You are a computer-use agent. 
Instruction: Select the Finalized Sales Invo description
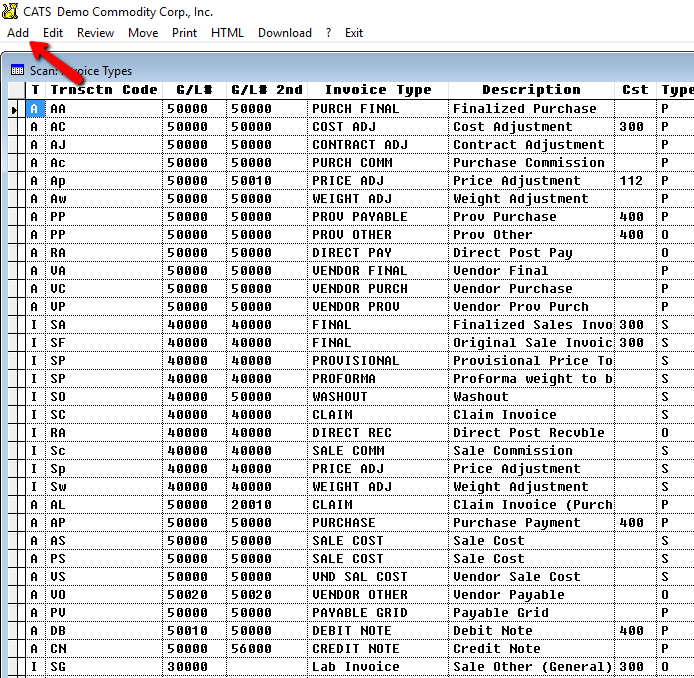tap(531, 325)
